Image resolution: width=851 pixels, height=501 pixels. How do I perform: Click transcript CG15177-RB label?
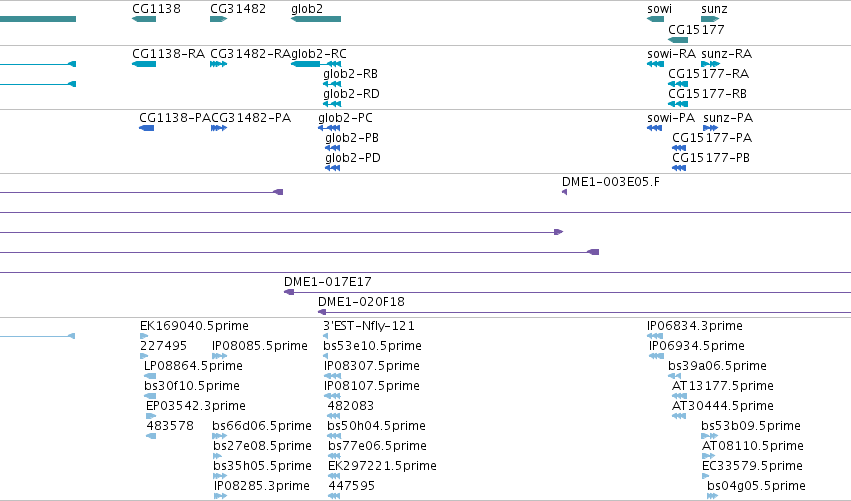click(707, 94)
